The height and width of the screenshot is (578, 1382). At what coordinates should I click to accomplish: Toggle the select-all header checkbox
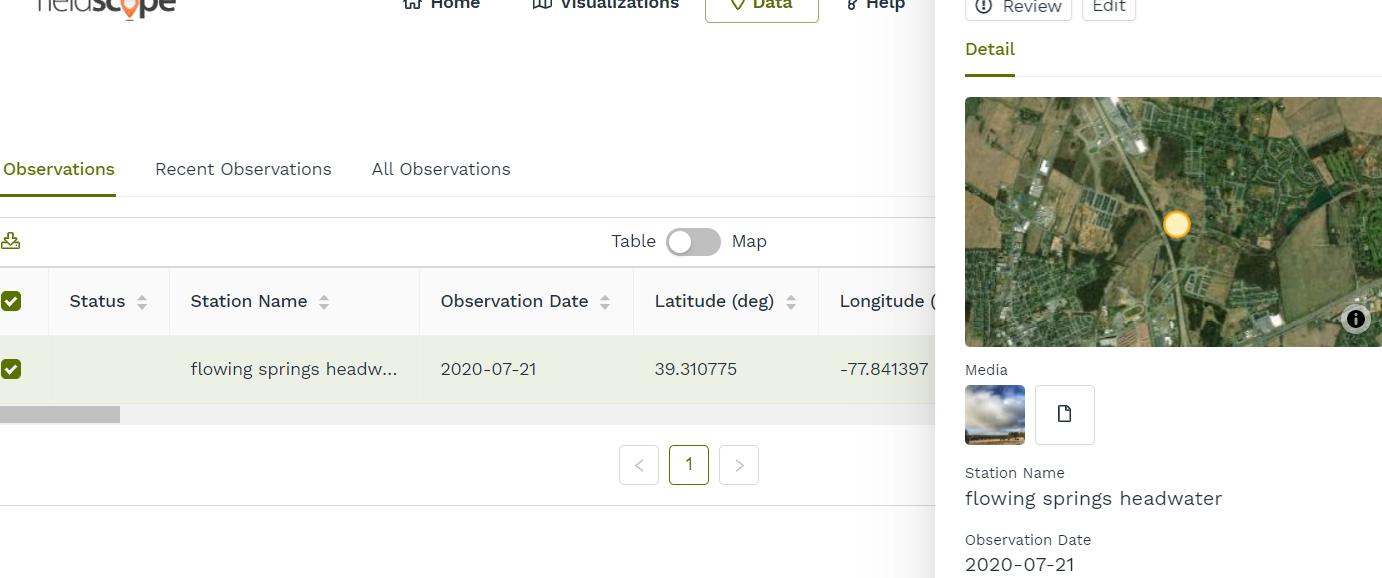pyautogui.click(x=11, y=301)
